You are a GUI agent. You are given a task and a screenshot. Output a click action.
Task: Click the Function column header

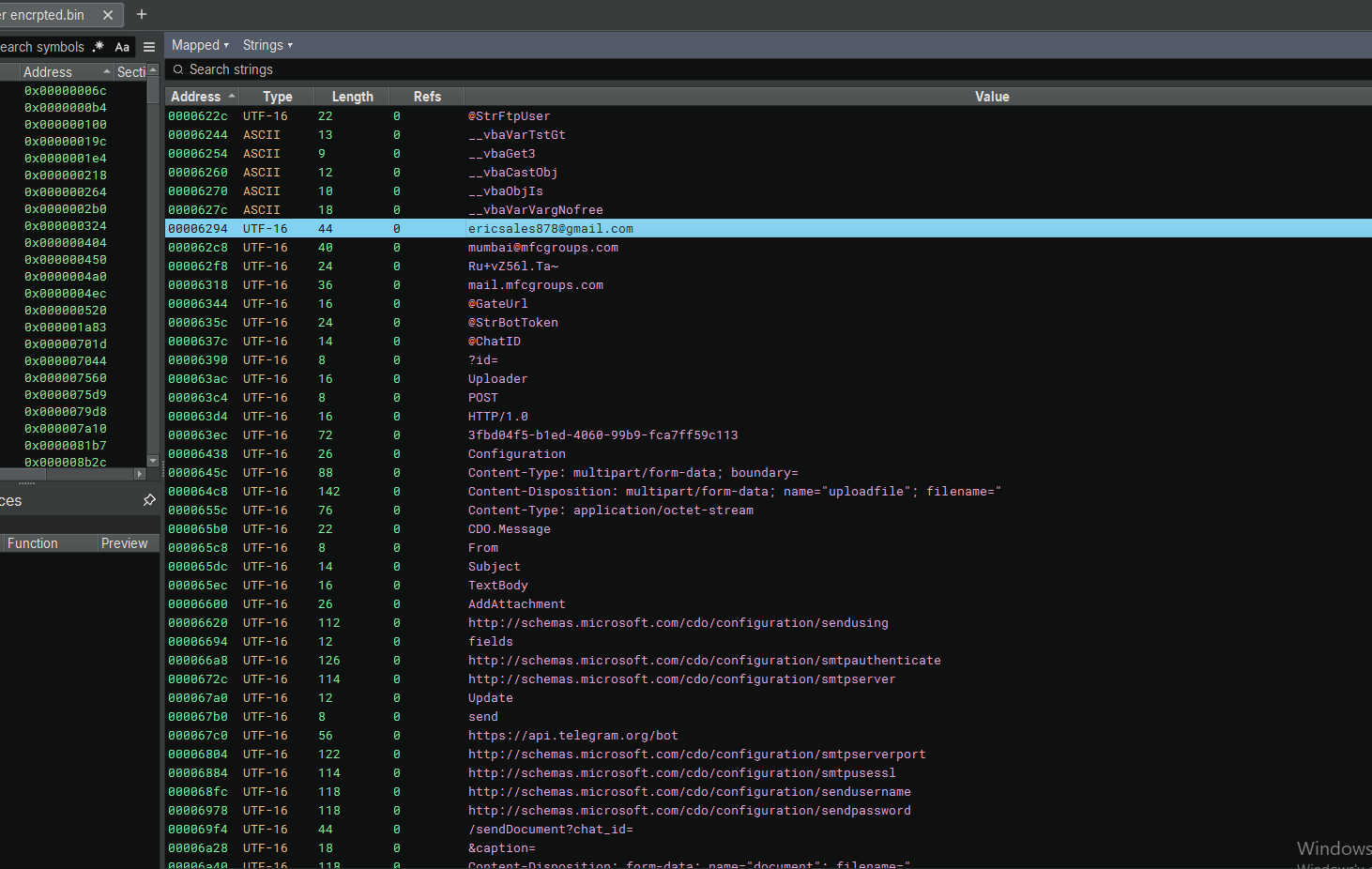[49, 543]
